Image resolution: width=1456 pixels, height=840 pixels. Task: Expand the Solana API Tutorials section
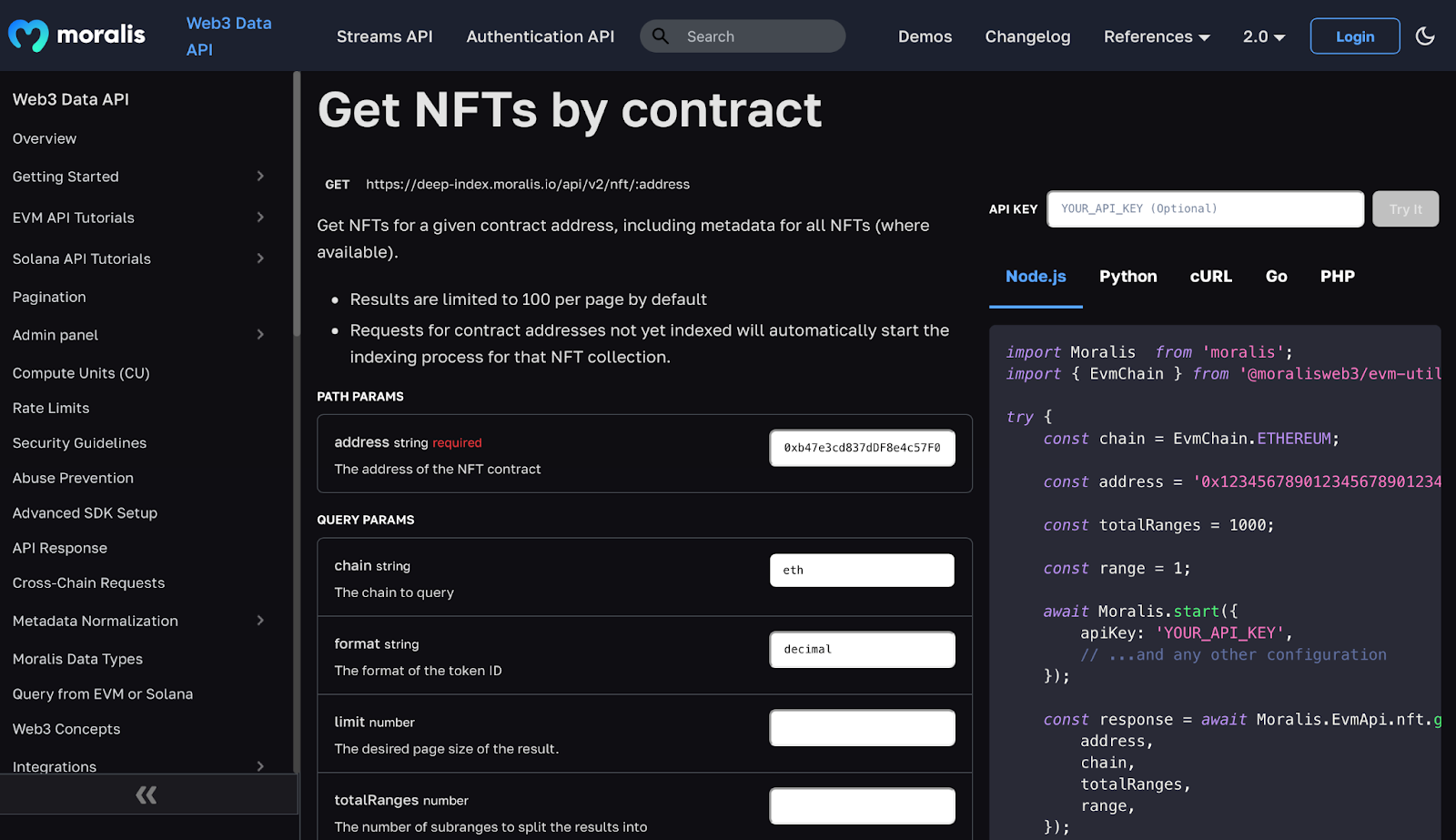click(x=260, y=258)
